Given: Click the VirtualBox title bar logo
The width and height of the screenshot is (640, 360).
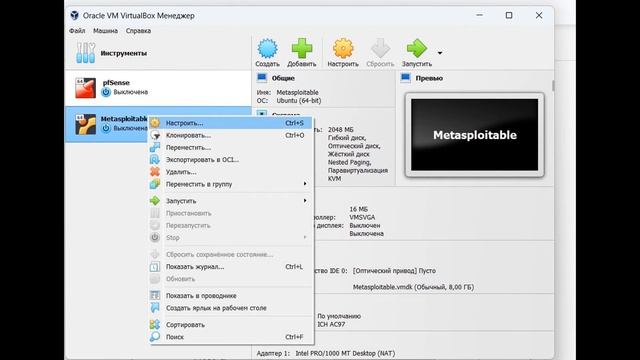Looking at the screenshot, I should [74, 16].
